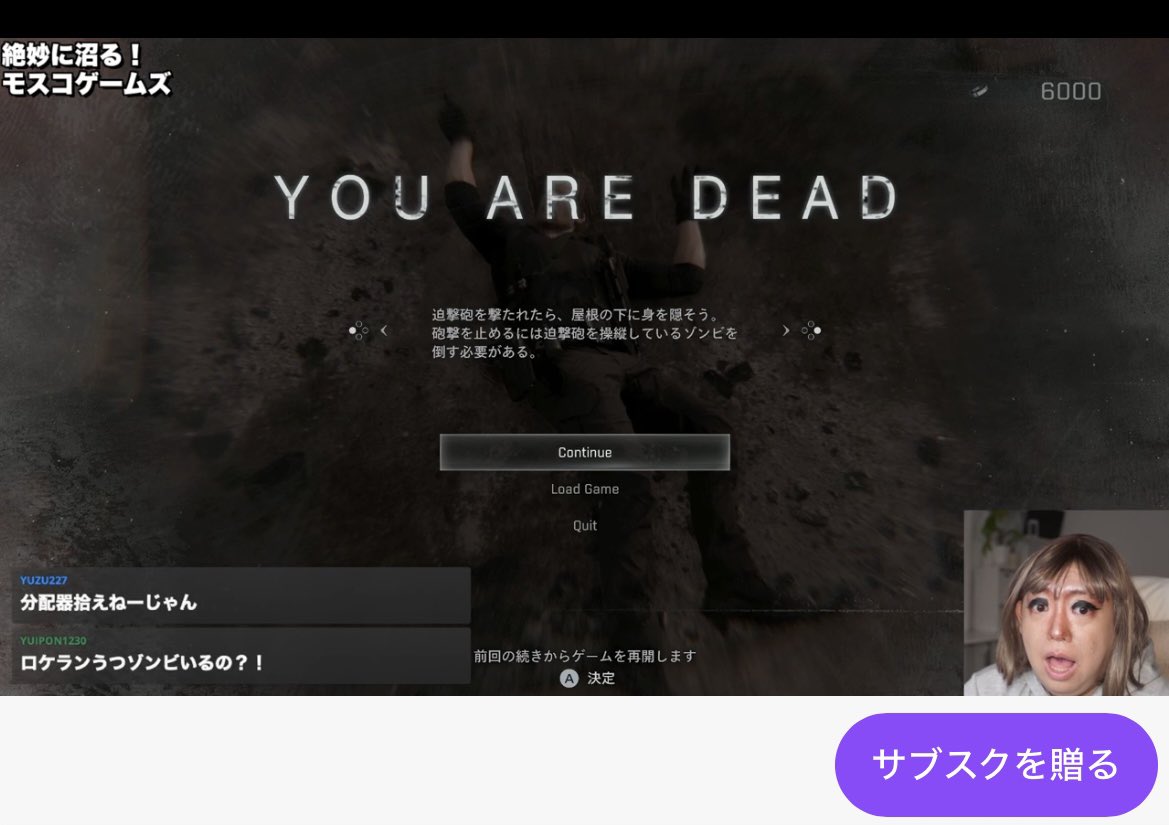This screenshot has height=825, width=1169.
Task: Click the right D-pad indicator icon
Action: (x=811, y=330)
